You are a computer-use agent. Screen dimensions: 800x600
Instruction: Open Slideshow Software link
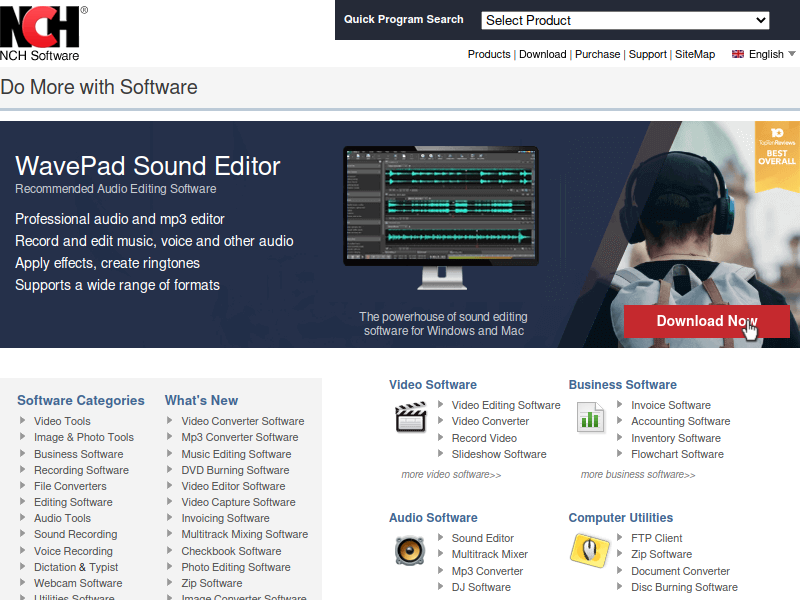coord(499,454)
